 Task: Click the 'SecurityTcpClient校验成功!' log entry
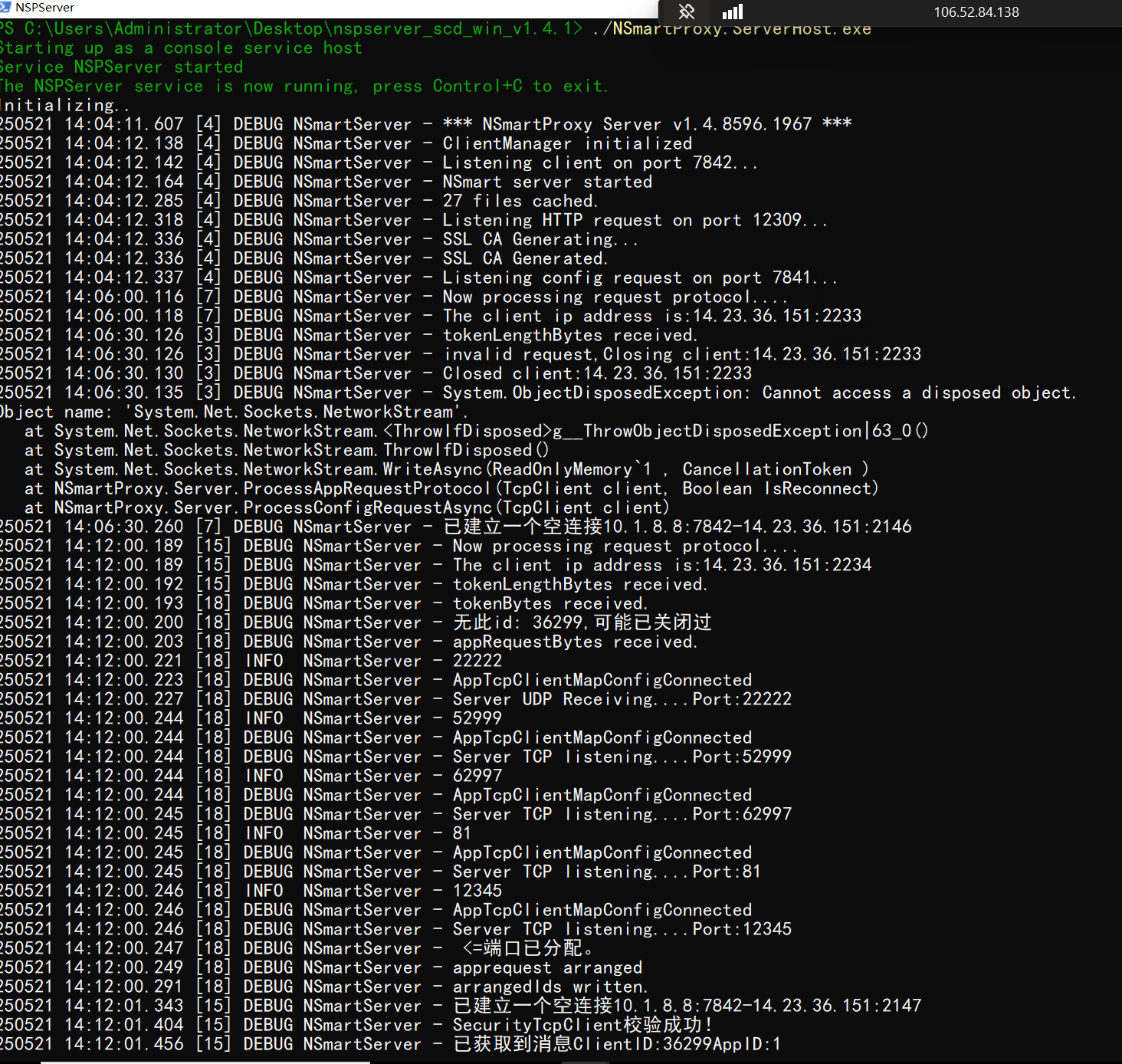(x=357, y=1026)
